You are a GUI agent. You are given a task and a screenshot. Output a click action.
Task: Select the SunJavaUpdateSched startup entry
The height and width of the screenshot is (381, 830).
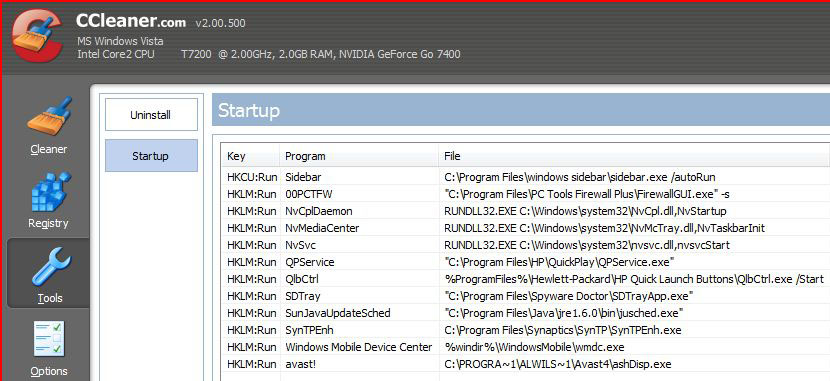[526, 313]
